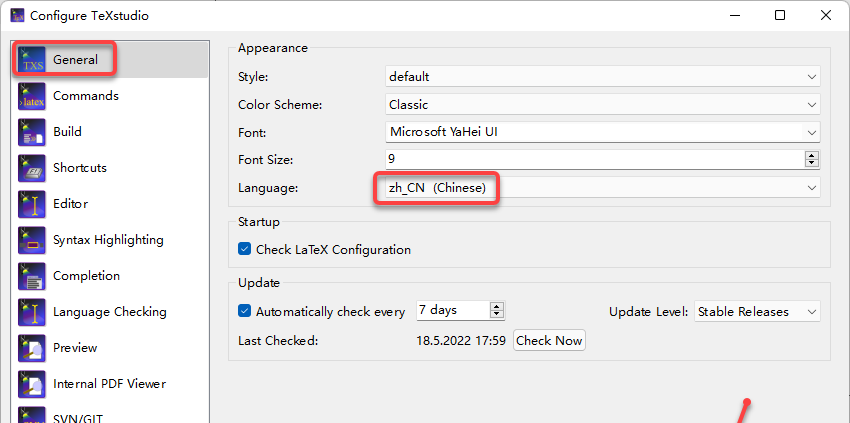
Task: Open the Preview magnifier icon
Action: tap(31, 348)
